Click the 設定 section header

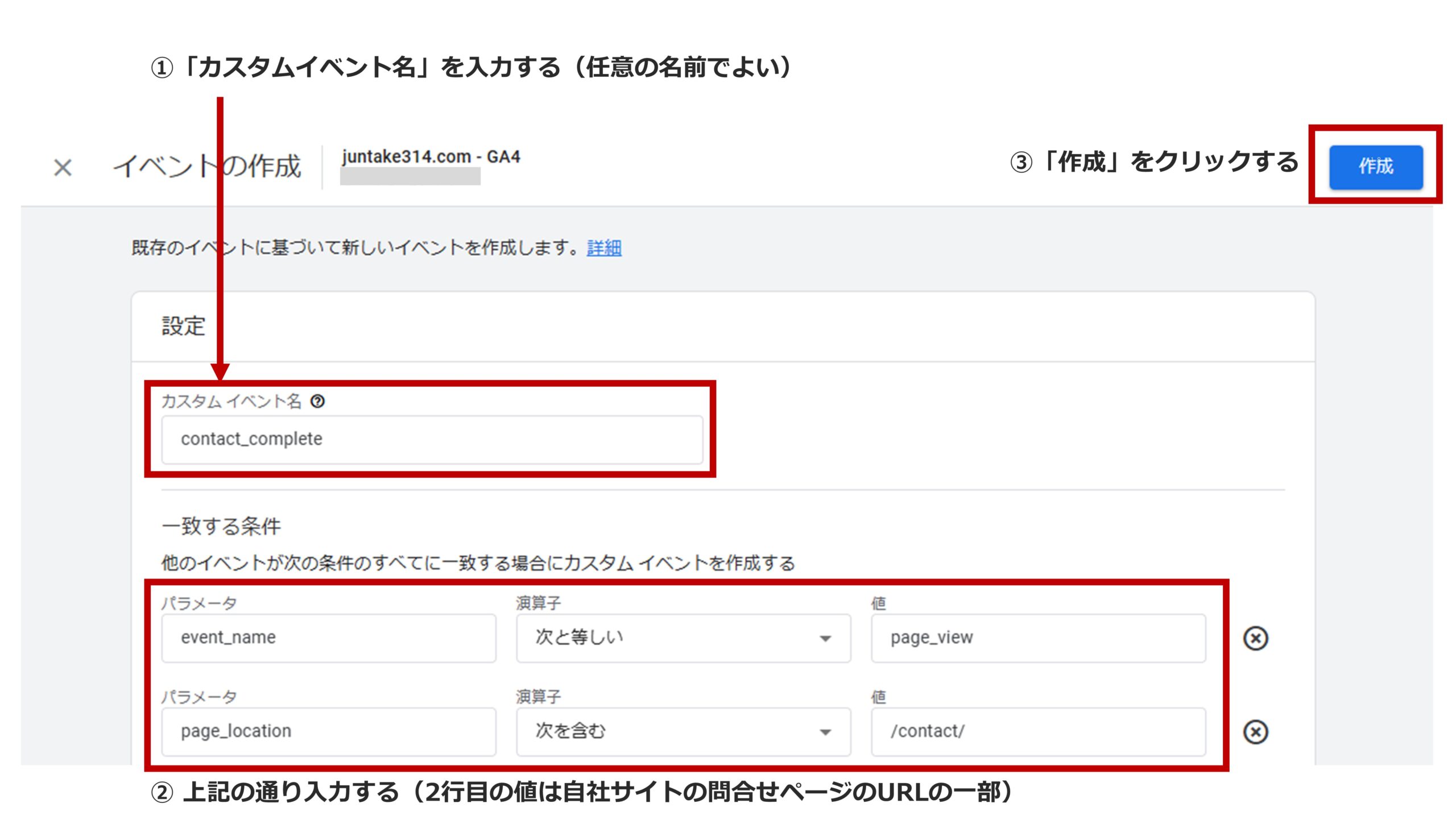tap(184, 327)
